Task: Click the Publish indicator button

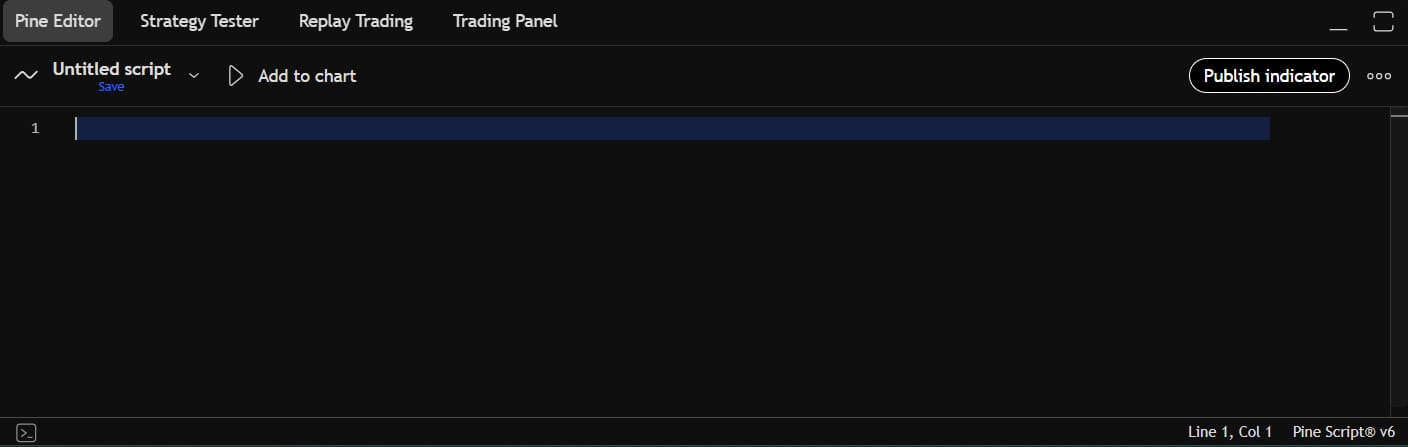Action: click(1269, 75)
